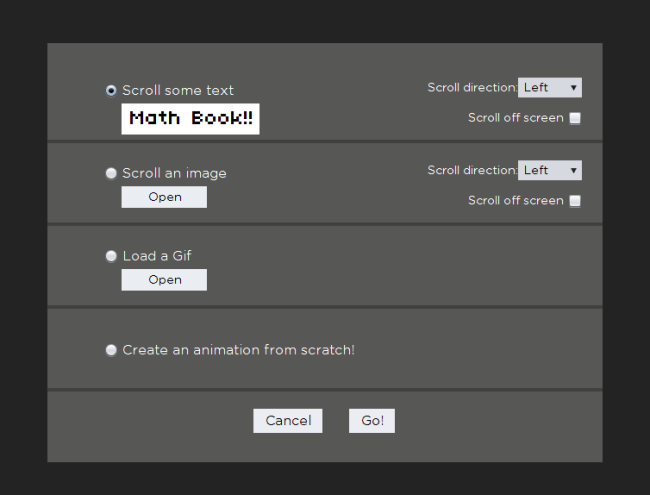Open Scroll direction dropdown for text scrolling
The image size is (650, 495).
pyautogui.click(x=550, y=87)
